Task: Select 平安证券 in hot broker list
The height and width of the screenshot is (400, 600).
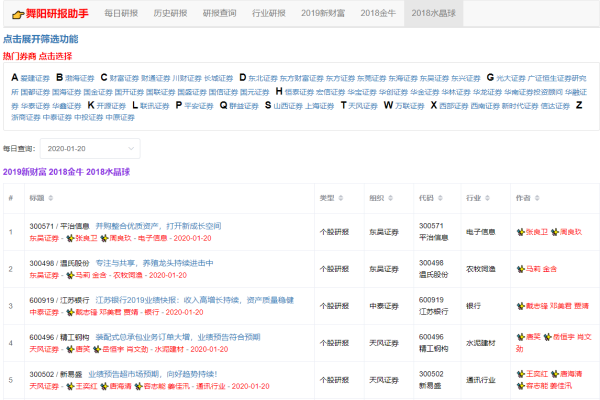Action: (199, 106)
